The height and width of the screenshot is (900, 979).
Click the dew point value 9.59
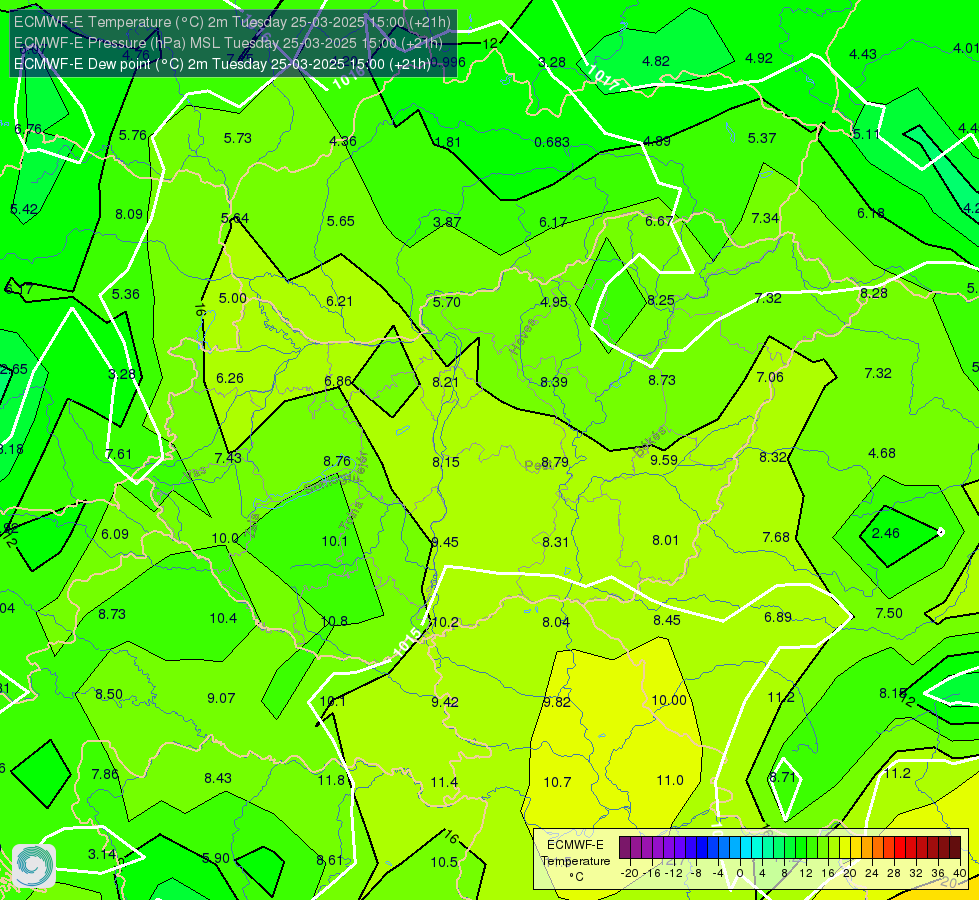point(664,460)
